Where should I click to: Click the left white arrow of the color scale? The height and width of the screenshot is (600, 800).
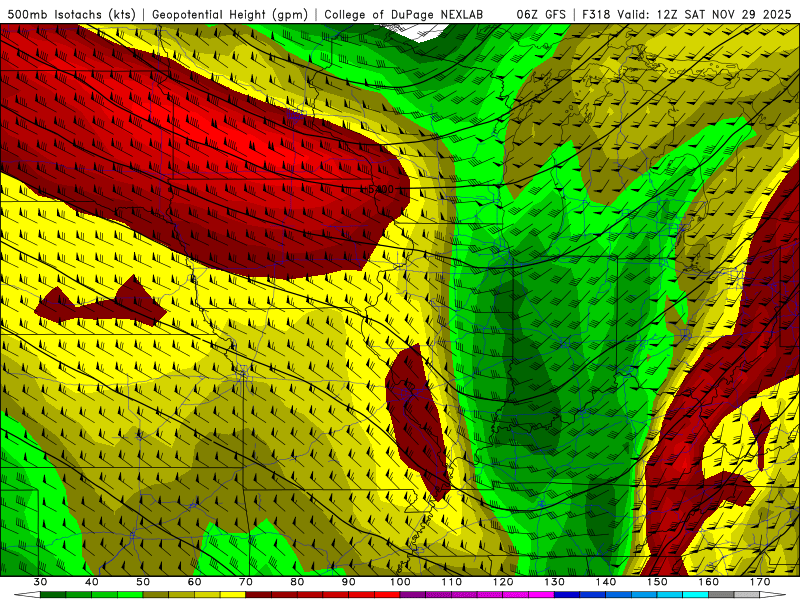coord(27,595)
